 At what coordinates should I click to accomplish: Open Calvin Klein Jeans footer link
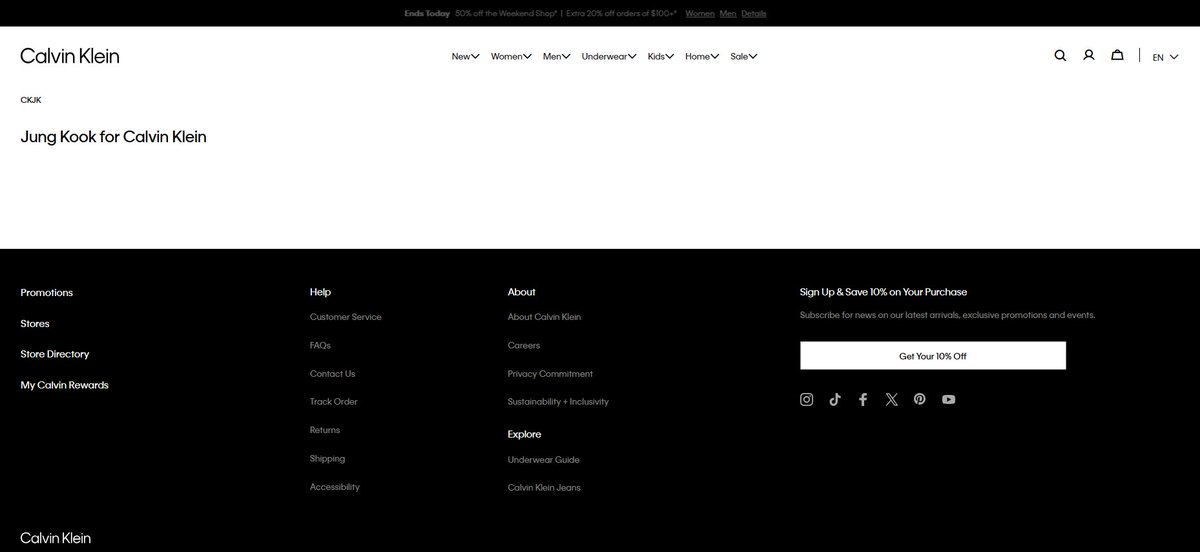pyautogui.click(x=544, y=488)
